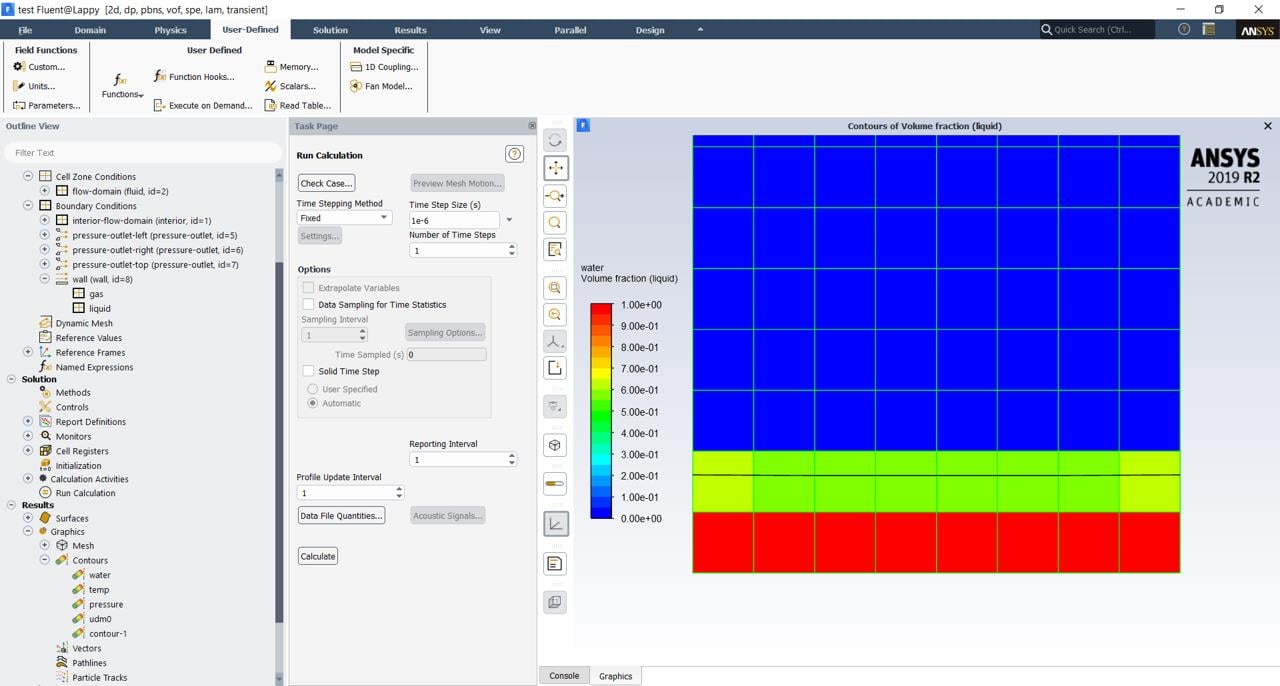Click the red 1.00e+00 colormap band
Viewport: 1280px width, 686px height.
[601, 309]
